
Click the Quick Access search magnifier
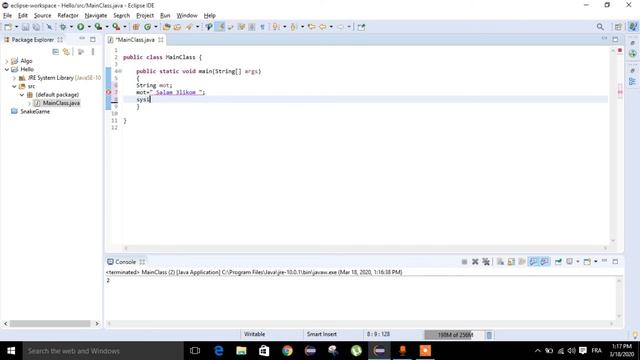coord(600,27)
